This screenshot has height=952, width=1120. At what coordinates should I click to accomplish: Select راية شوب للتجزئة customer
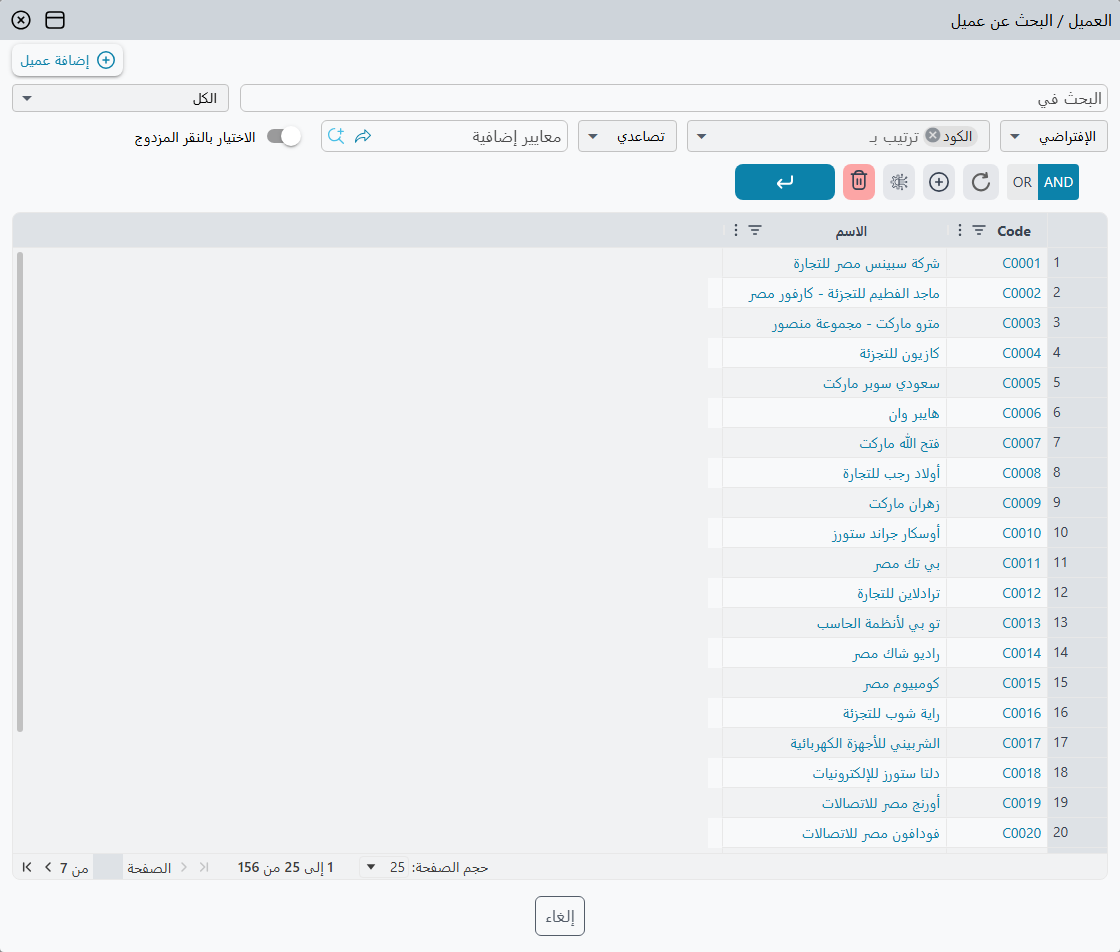point(891,713)
